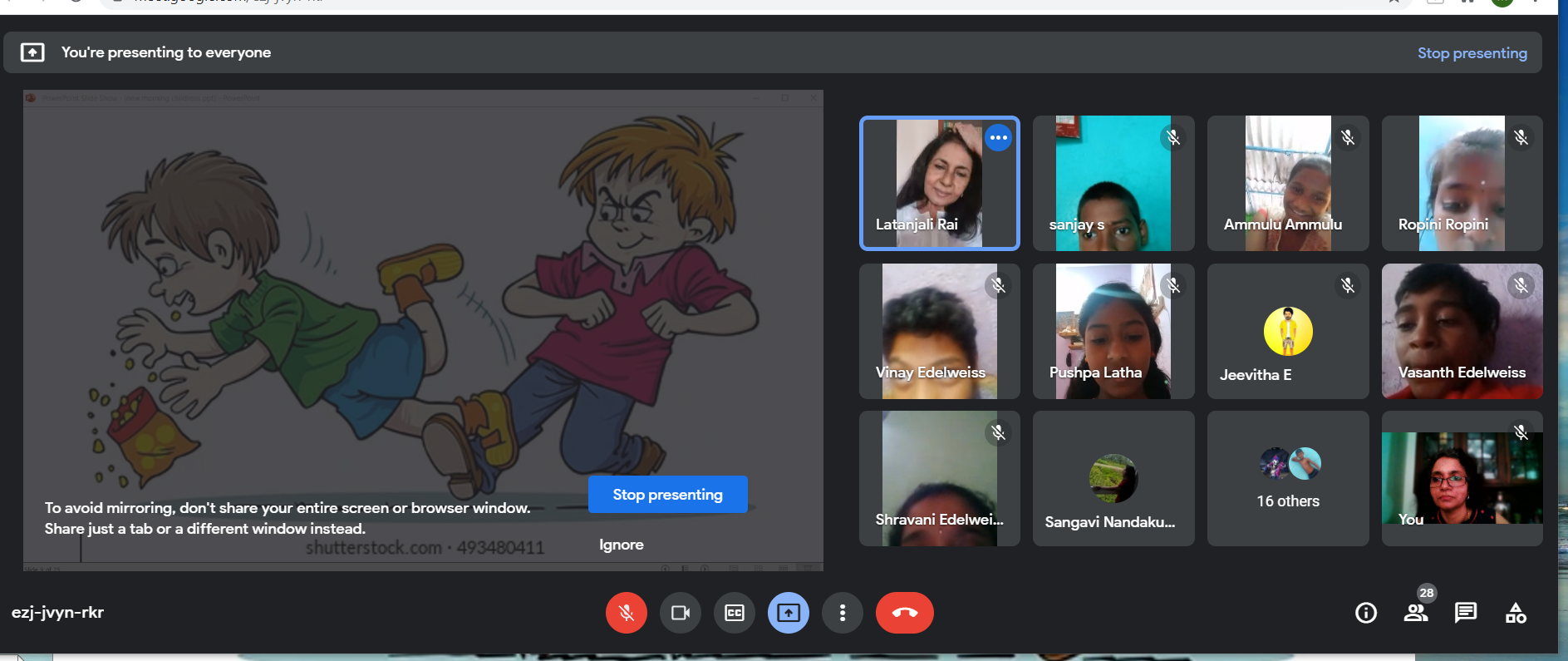Click muted mic icon on Vinay Edelweiss tile
The height and width of the screenshot is (661, 1568).
pyautogui.click(x=998, y=285)
